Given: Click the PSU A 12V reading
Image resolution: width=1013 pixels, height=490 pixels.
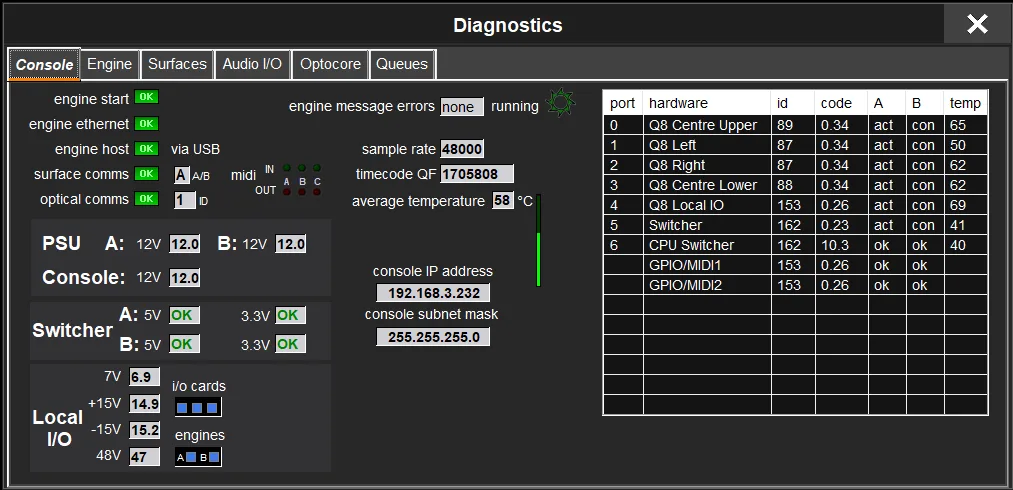Looking at the screenshot, I should pyautogui.click(x=185, y=244).
